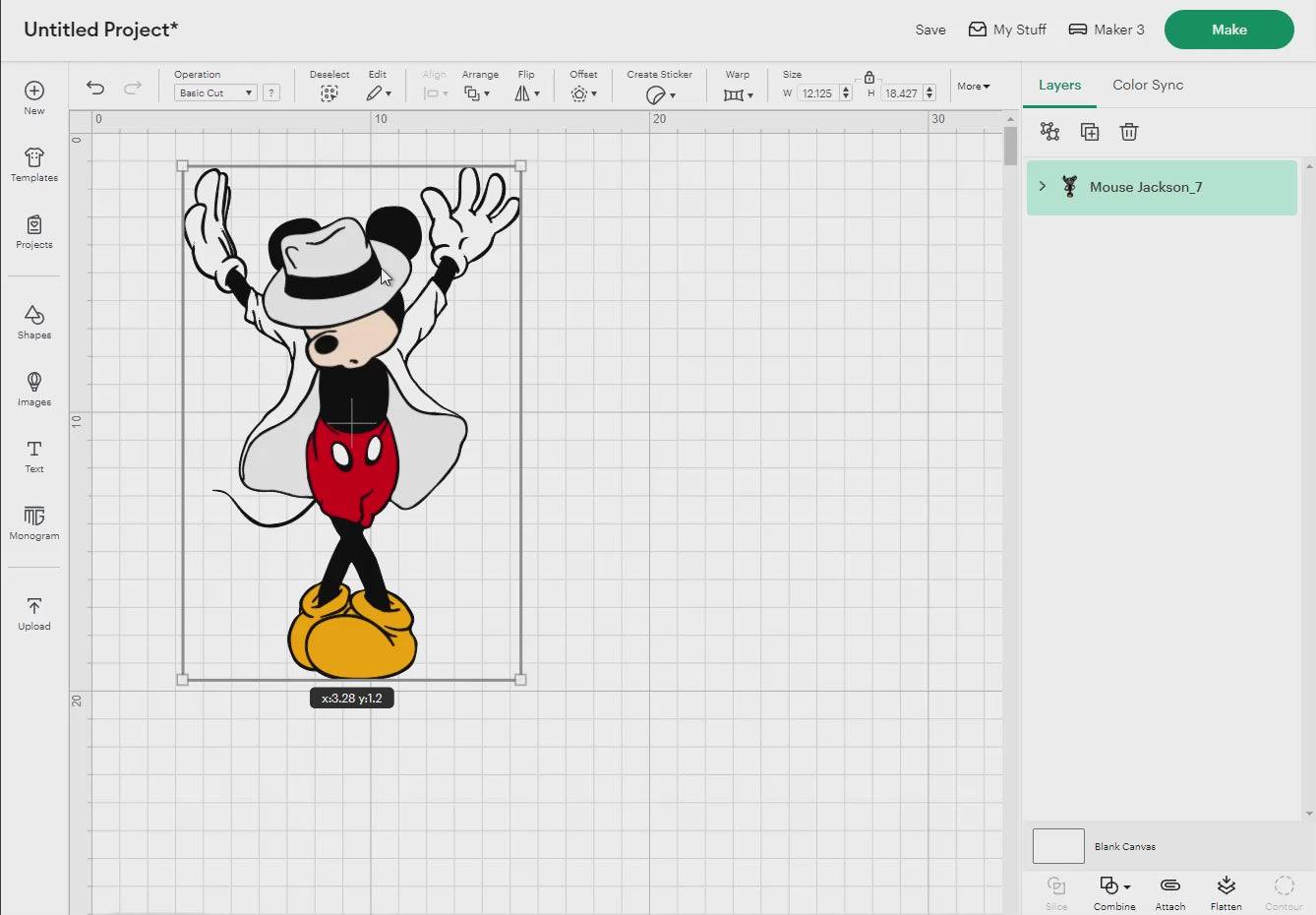Screen dimensions: 1316x915
Task: Click the Slice tool
Action: 1056,893
